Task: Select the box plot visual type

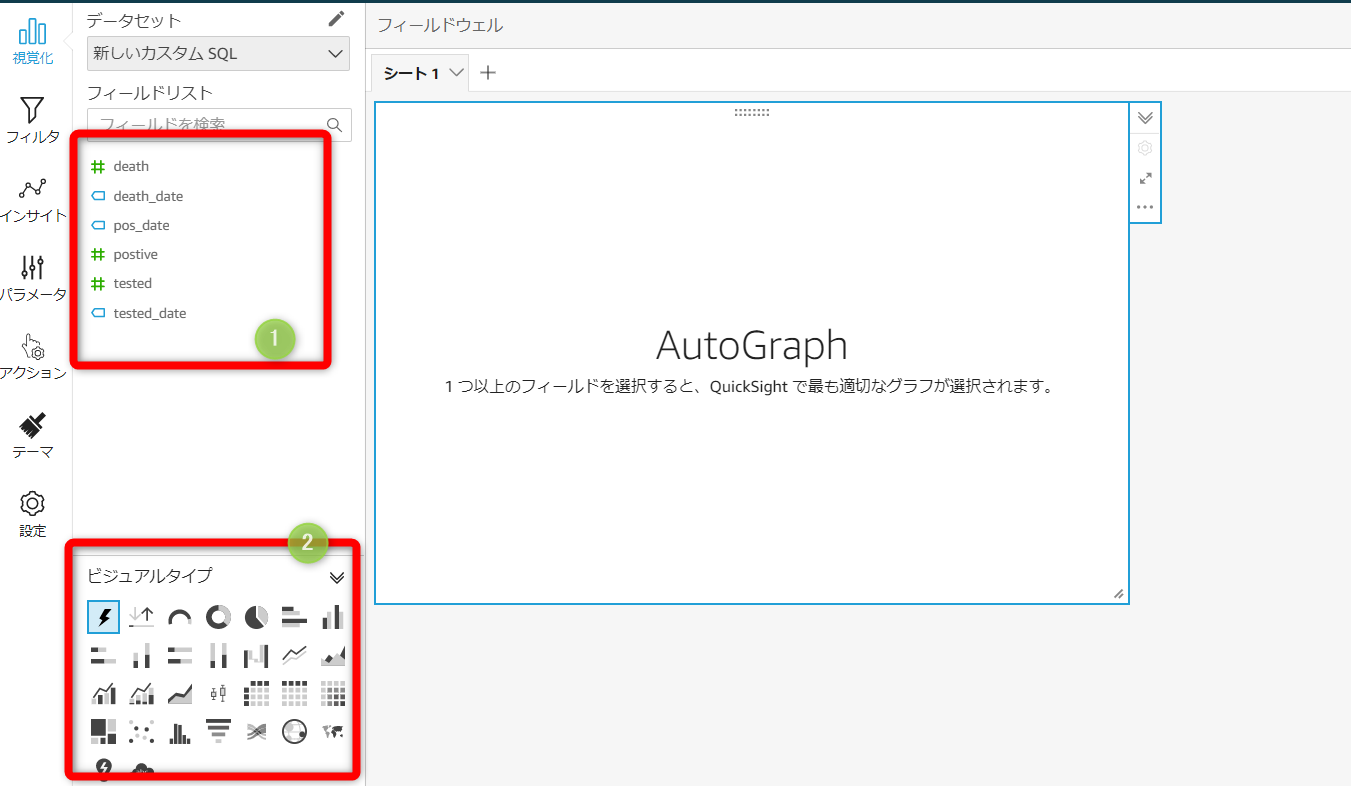Action: [218, 693]
